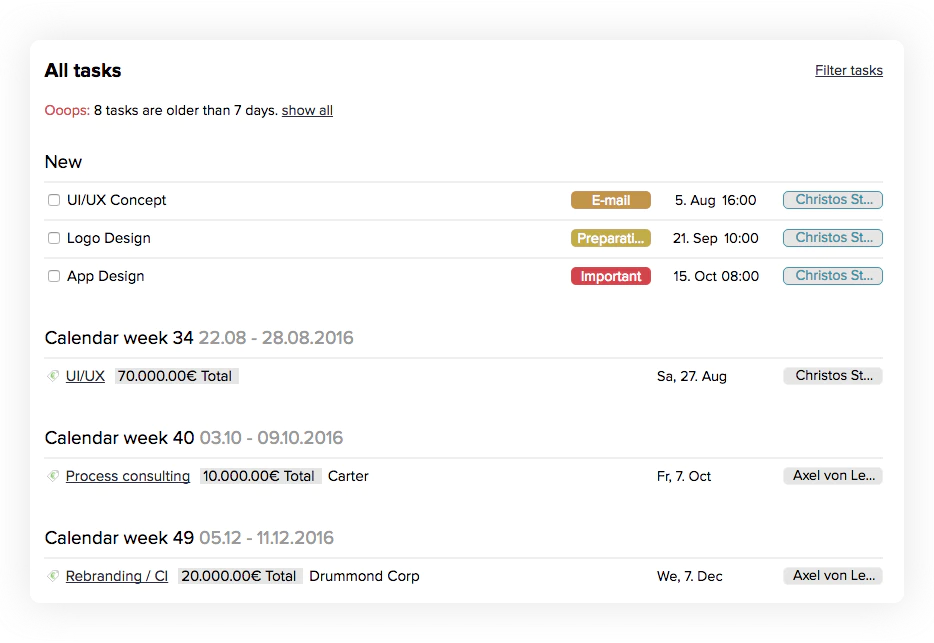Click the 5. Aug 16:00 due date
The image size is (934, 643).
tap(715, 200)
